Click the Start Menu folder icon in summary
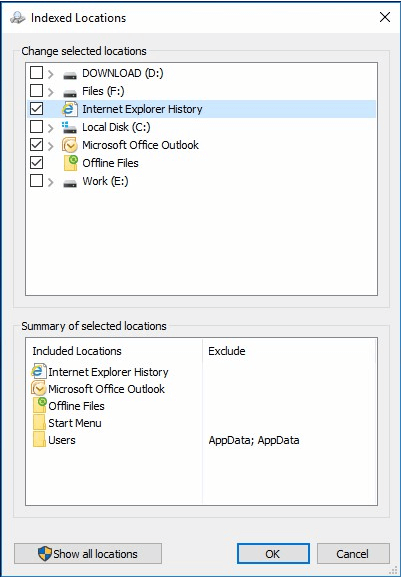401x577 pixels. click(x=39, y=423)
